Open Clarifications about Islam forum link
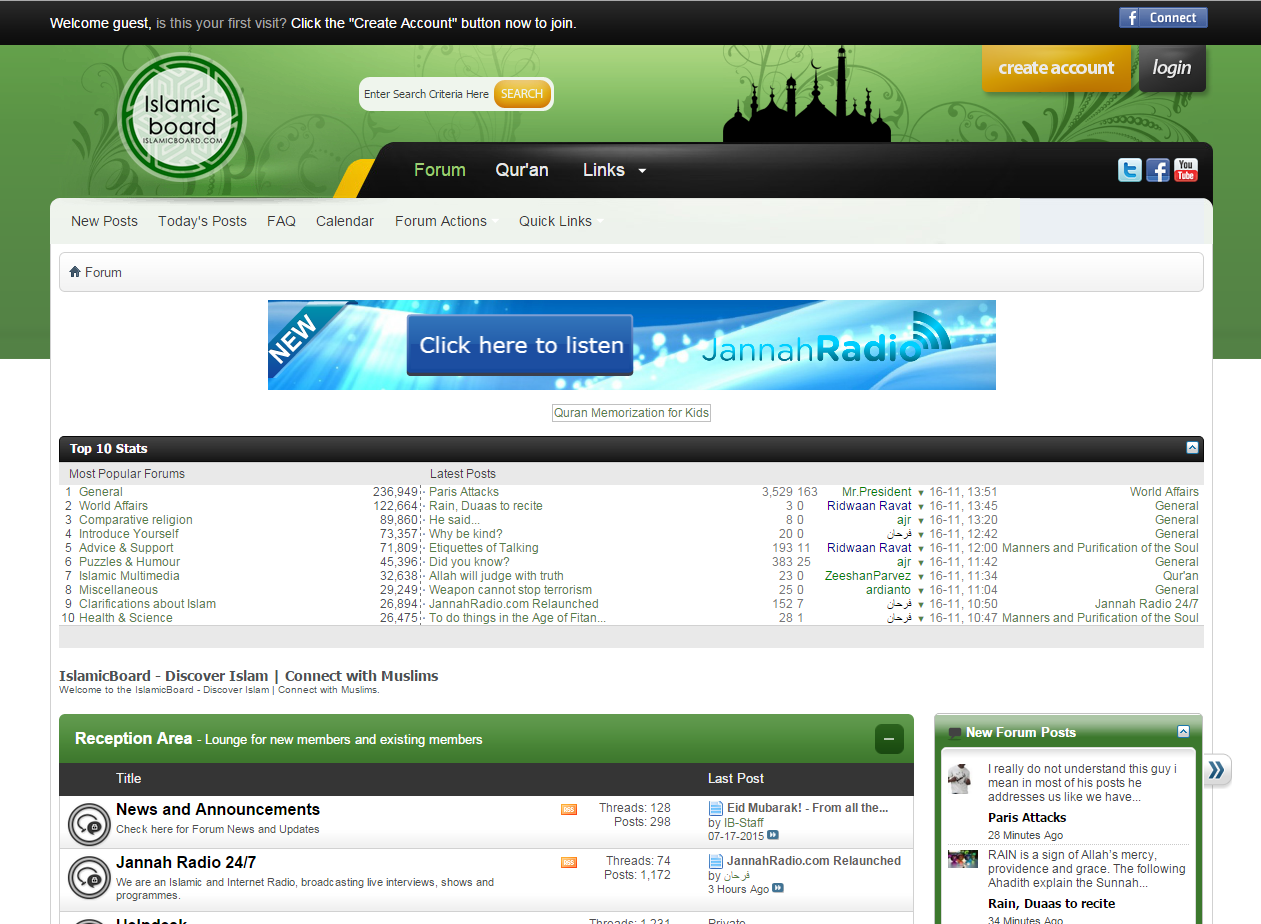 pos(148,604)
